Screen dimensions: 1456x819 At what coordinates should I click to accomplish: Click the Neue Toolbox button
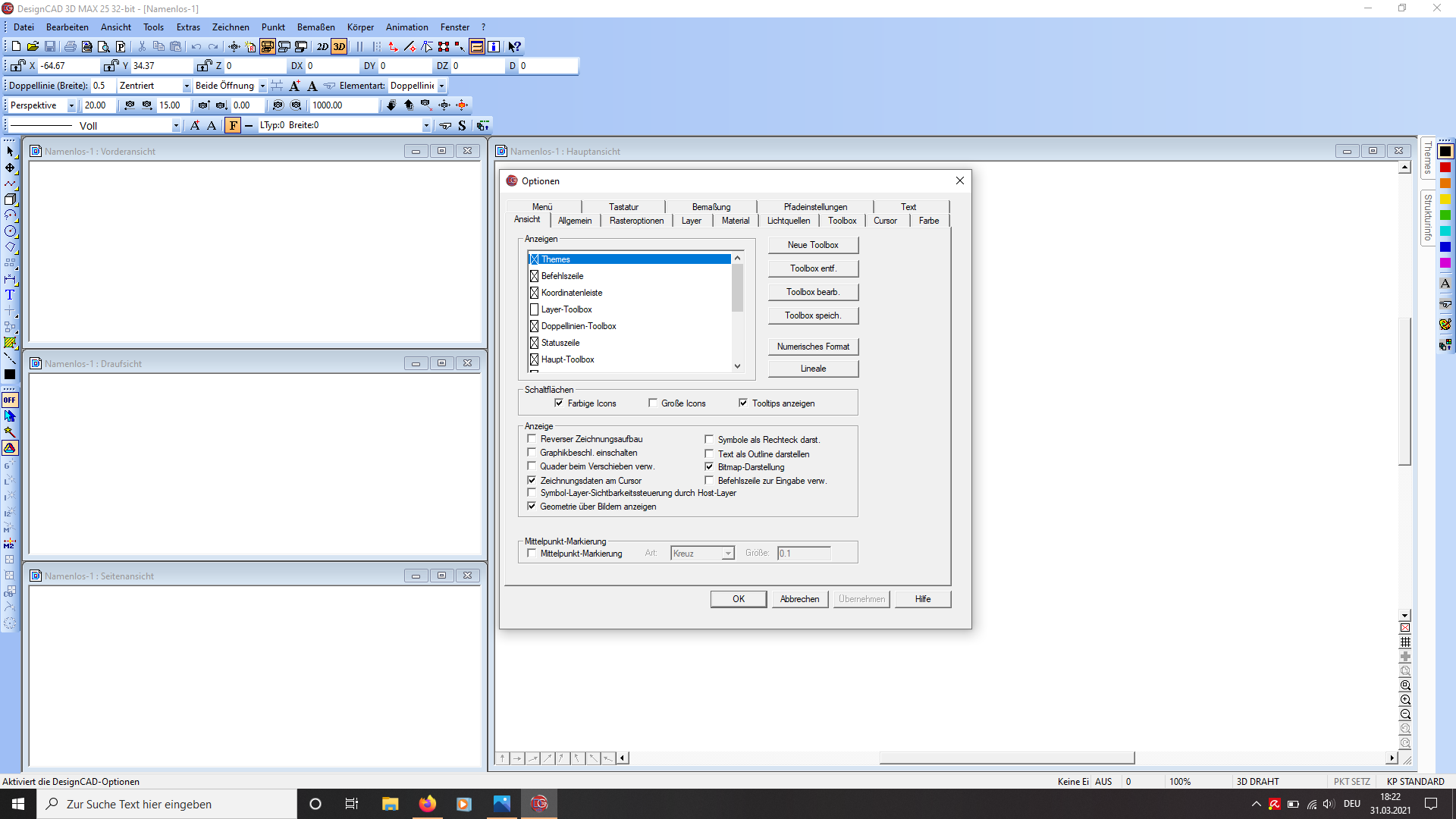coord(813,245)
